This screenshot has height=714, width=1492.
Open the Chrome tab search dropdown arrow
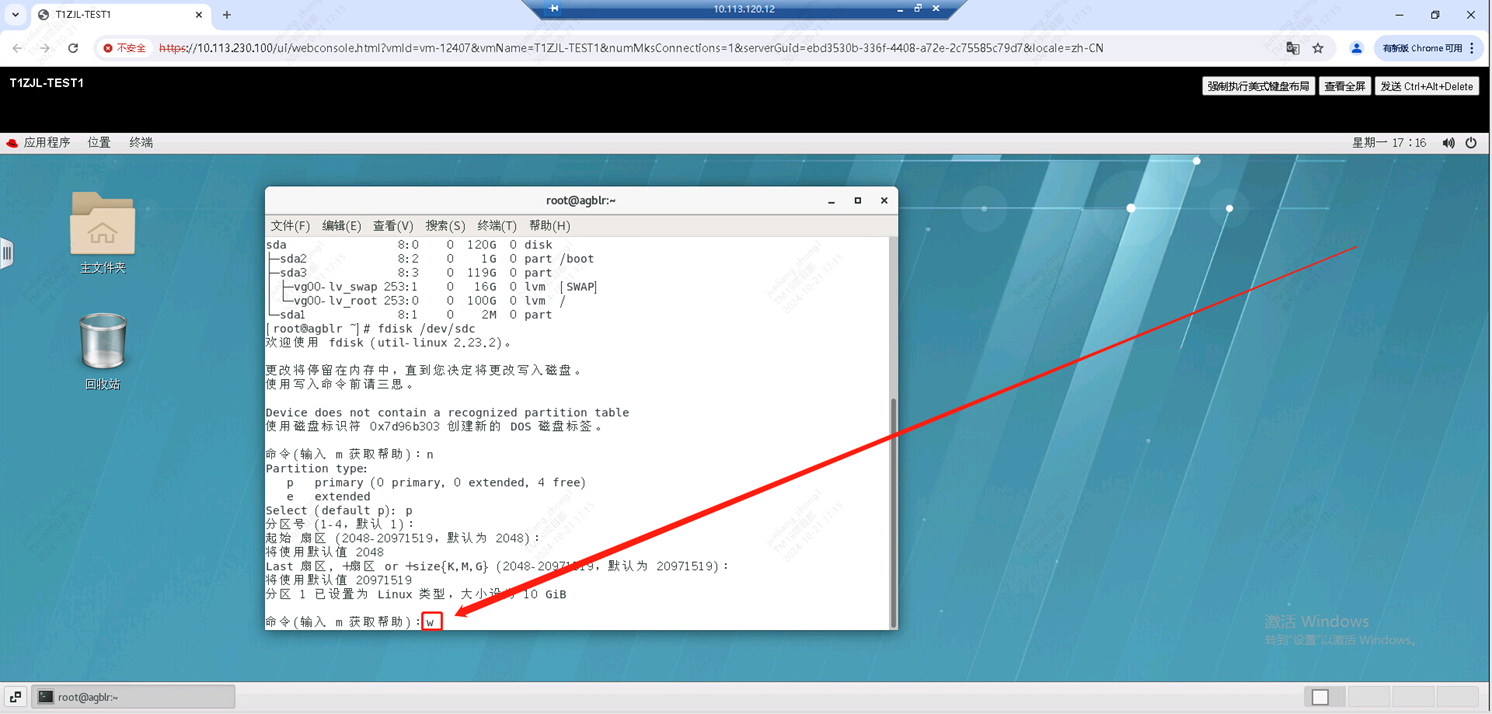click(15, 15)
